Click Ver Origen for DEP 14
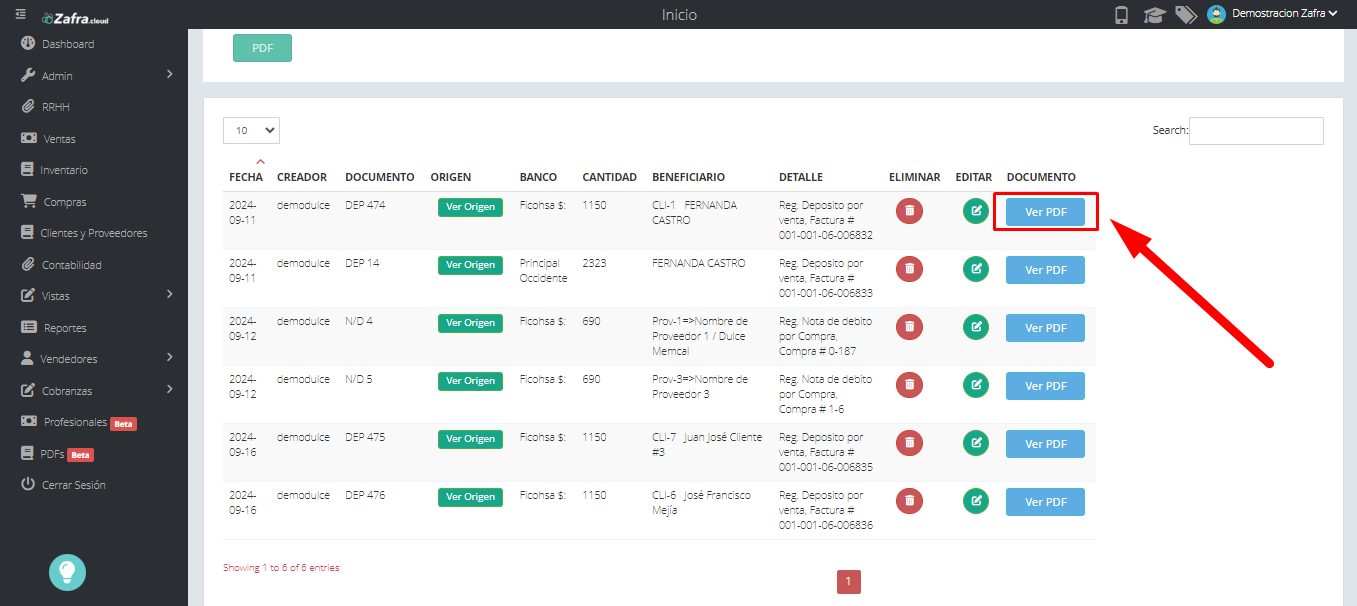 [x=470, y=265]
